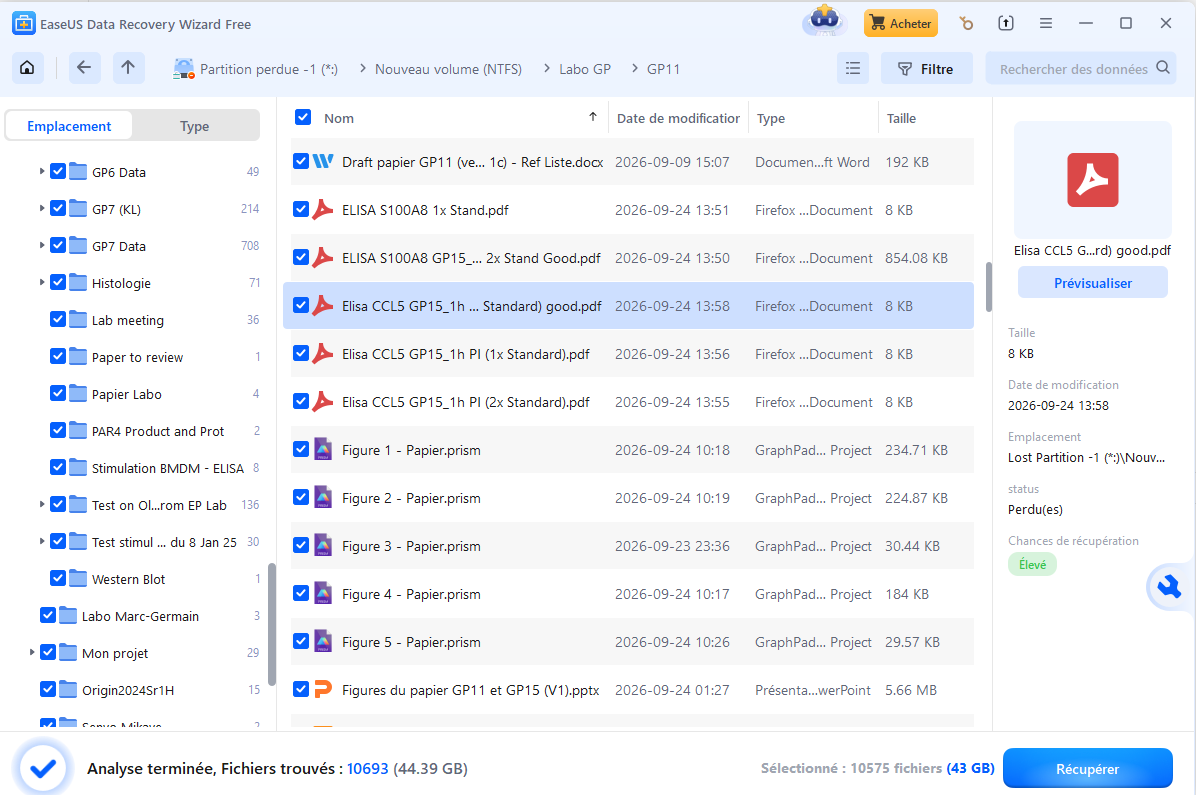
Task: Click the Acheter purchase button
Action: [901, 24]
